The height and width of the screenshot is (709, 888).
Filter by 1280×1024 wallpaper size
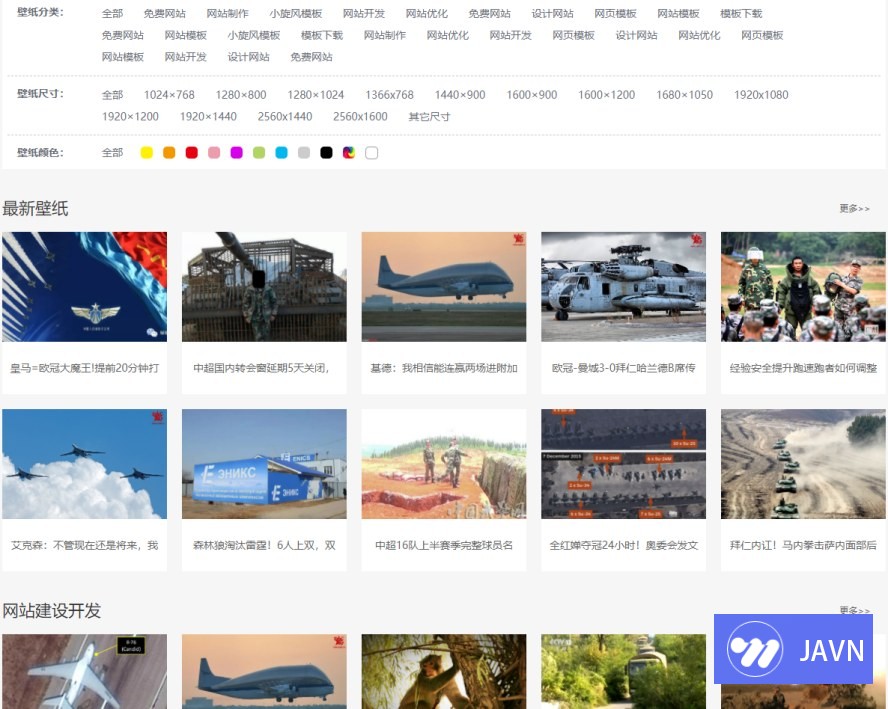coord(315,95)
